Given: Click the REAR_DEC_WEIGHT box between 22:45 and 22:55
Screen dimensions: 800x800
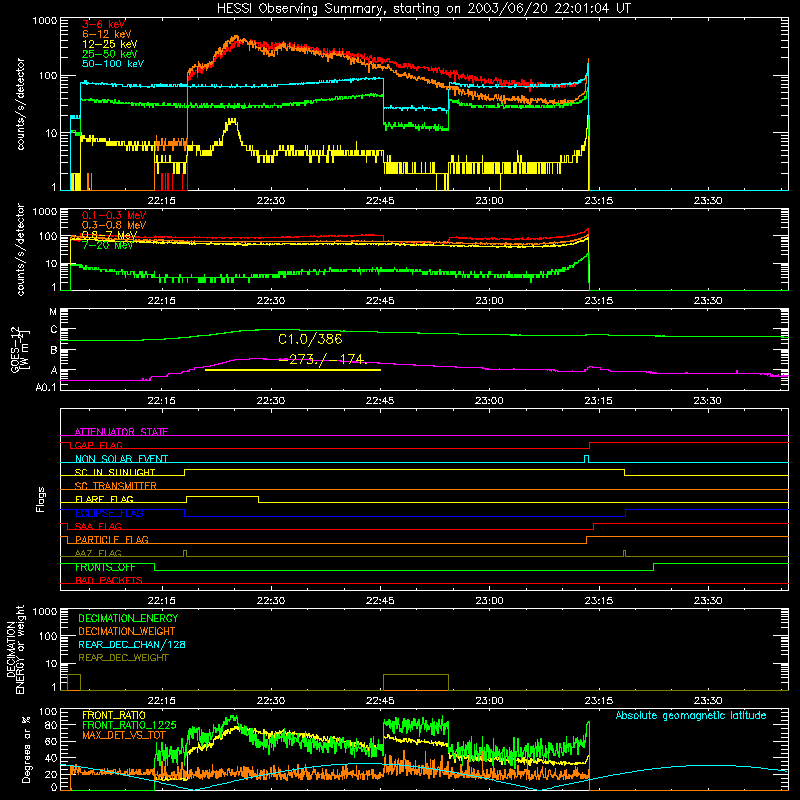Looking at the screenshot, I should tap(416, 682).
